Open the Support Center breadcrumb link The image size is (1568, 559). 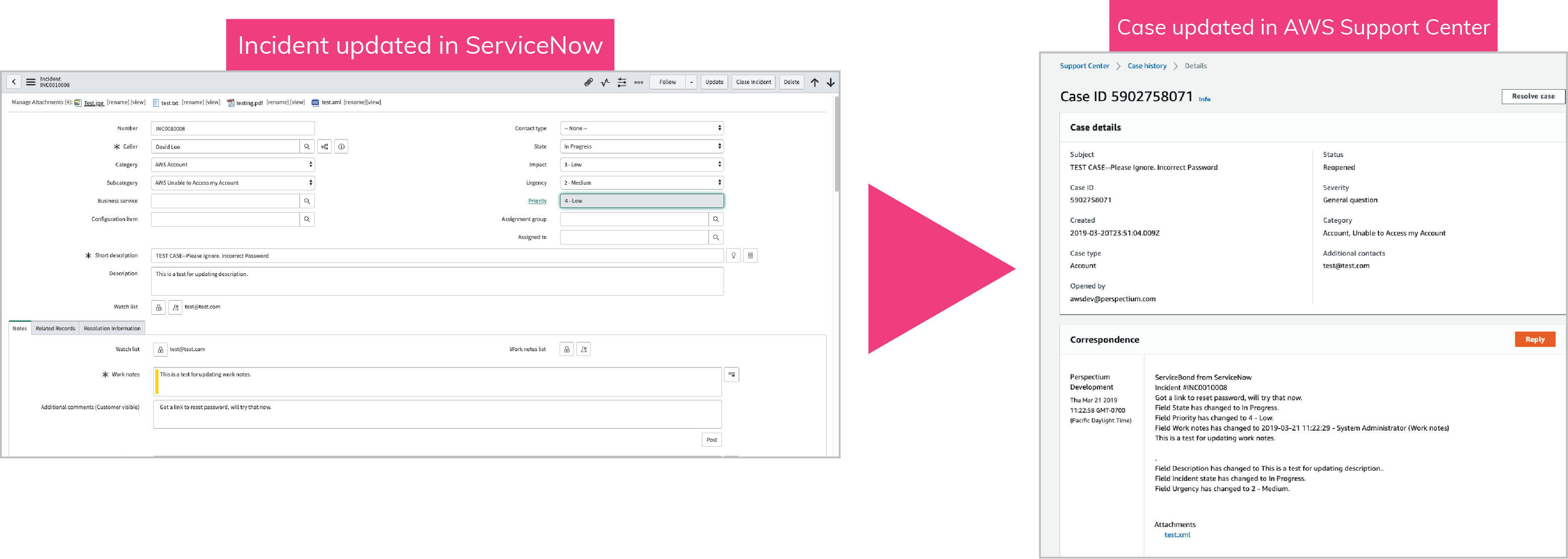coord(1084,66)
